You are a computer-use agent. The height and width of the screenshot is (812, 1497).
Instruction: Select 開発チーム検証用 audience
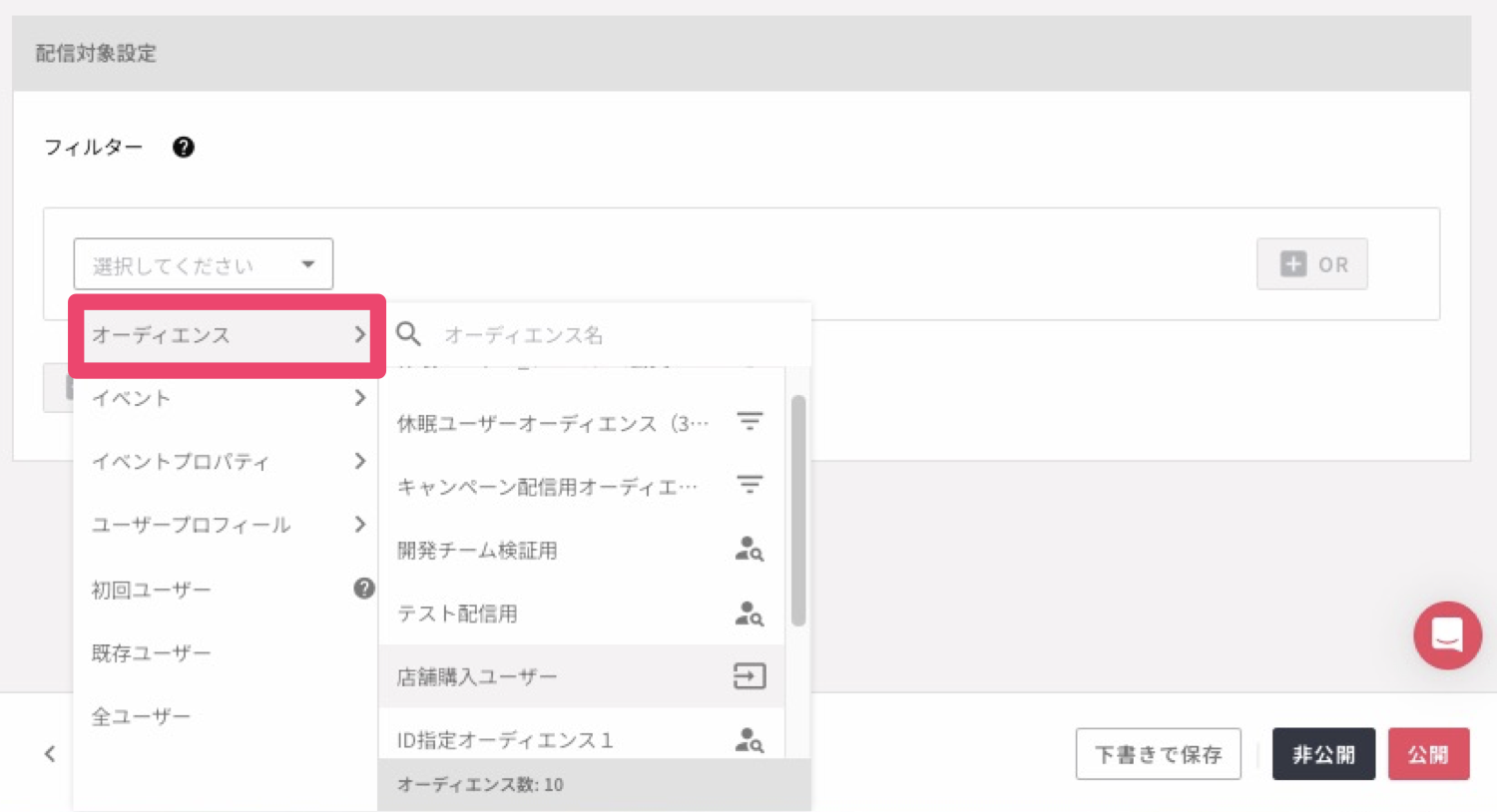click(x=582, y=550)
